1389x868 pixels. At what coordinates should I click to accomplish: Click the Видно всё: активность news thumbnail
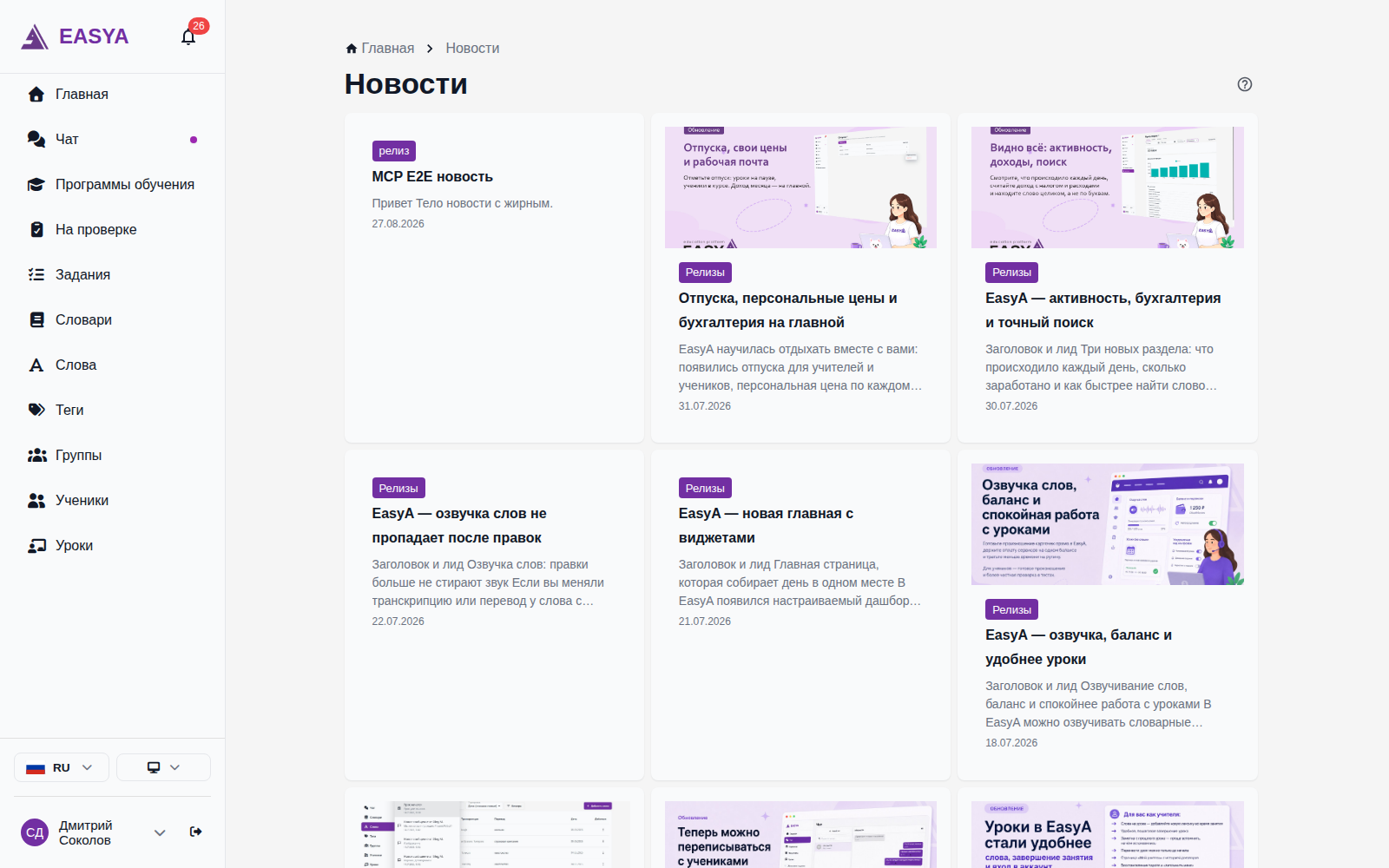(1108, 187)
